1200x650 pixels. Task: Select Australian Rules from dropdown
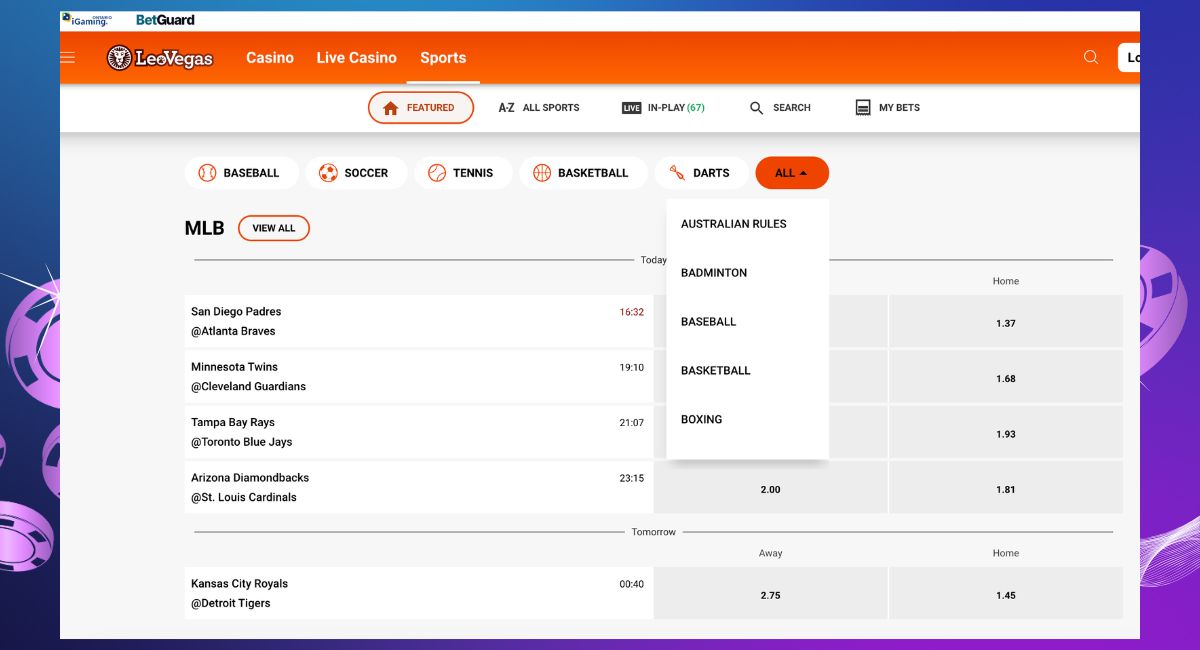point(748,224)
